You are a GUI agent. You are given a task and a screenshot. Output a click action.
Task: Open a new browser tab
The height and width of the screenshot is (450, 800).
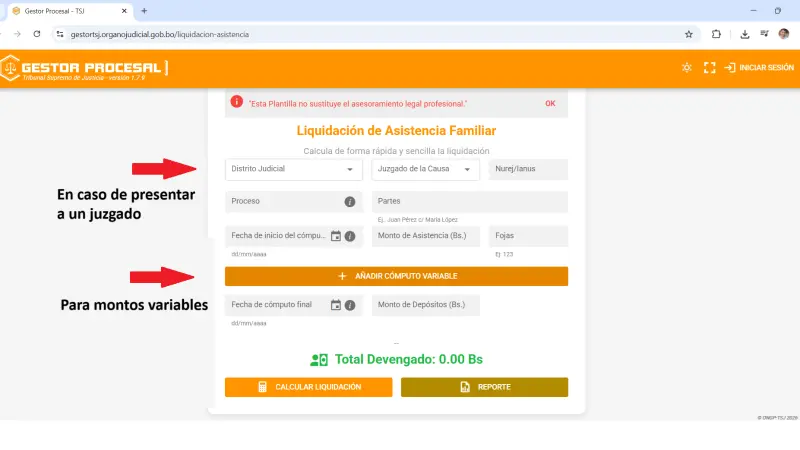click(x=144, y=10)
